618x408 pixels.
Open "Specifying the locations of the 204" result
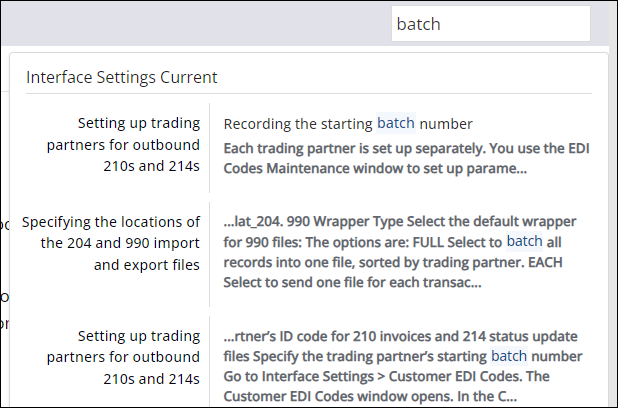(111, 242)
